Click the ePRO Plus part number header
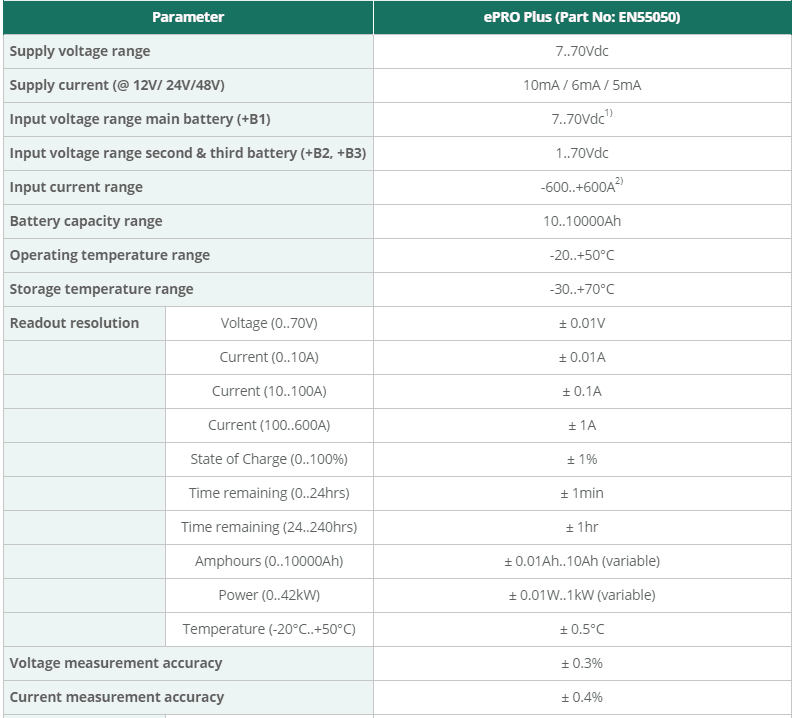 581,17
